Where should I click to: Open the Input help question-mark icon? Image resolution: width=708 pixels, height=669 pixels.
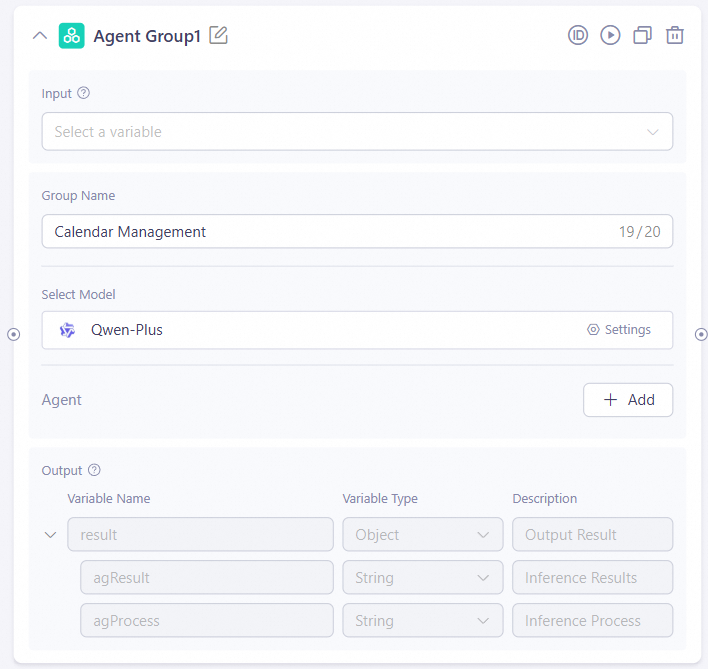click(x=84, y=93)
